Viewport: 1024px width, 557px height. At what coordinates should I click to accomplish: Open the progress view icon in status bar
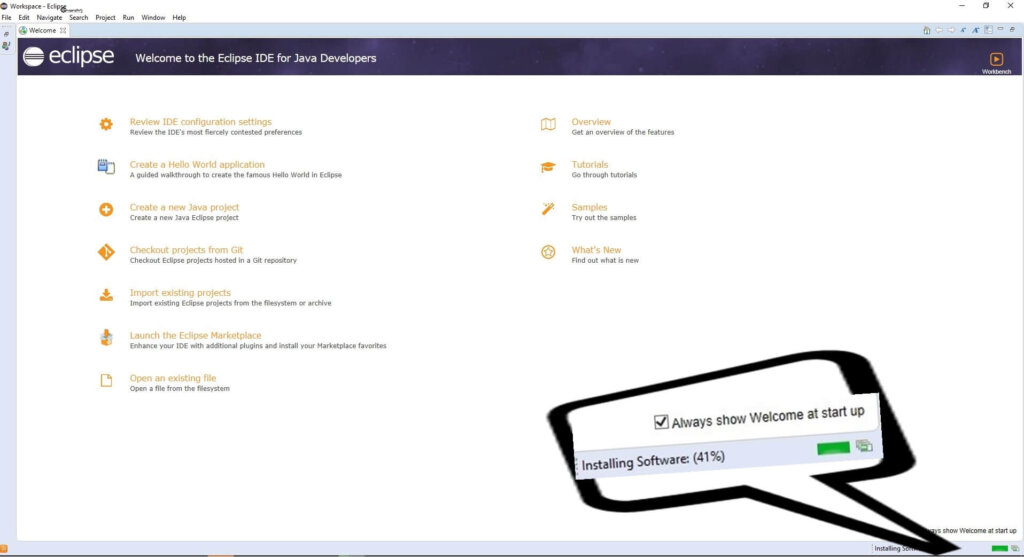pyautogui.click(x=1015, y=549)
